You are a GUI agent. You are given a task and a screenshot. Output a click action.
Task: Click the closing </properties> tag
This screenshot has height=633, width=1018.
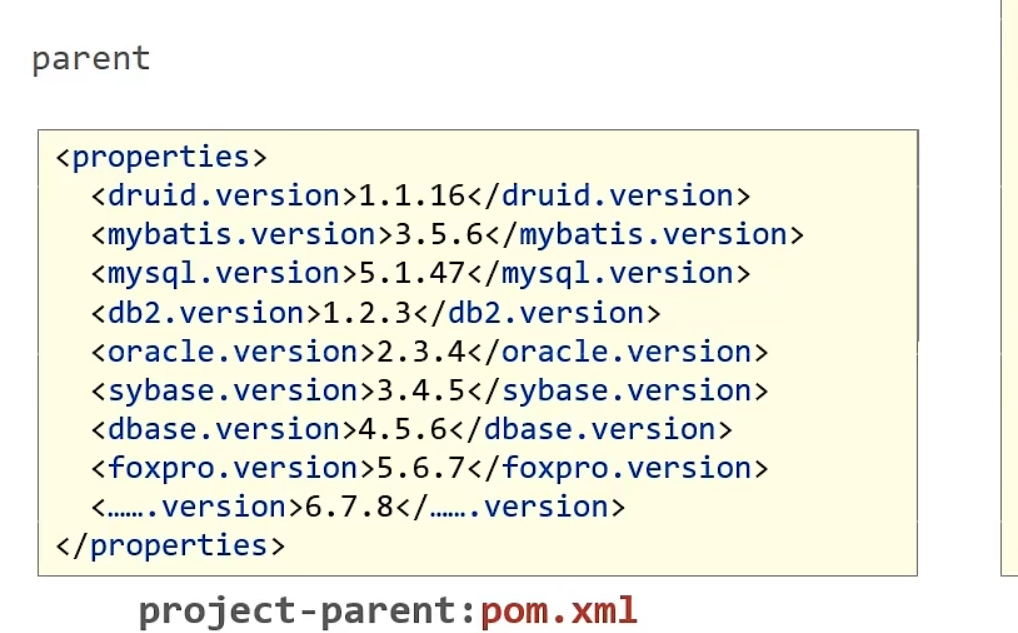pyautogui.click(x=170, y=545)
